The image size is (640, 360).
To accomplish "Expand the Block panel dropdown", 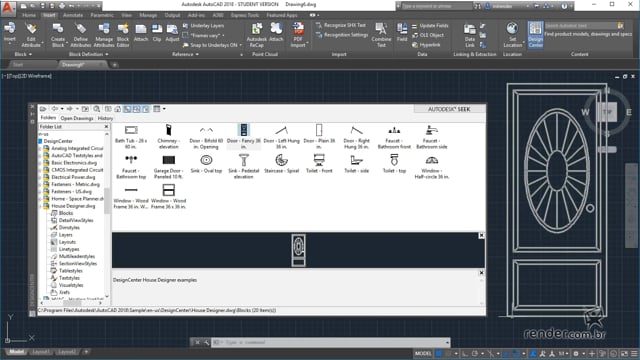I will coord(23,54).
